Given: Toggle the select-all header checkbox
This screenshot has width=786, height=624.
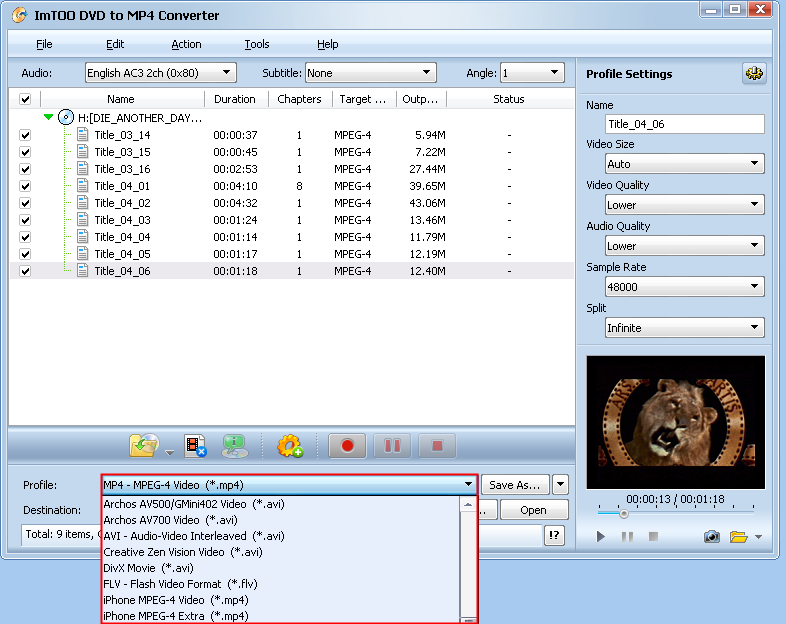Looking at the screenshot, I should [x=25, y=99].
